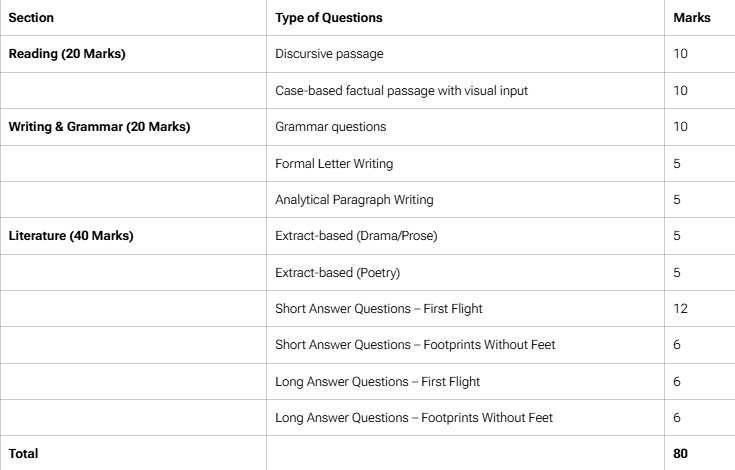
Task: Click the Section column header
Action: (x=31, y=18)
